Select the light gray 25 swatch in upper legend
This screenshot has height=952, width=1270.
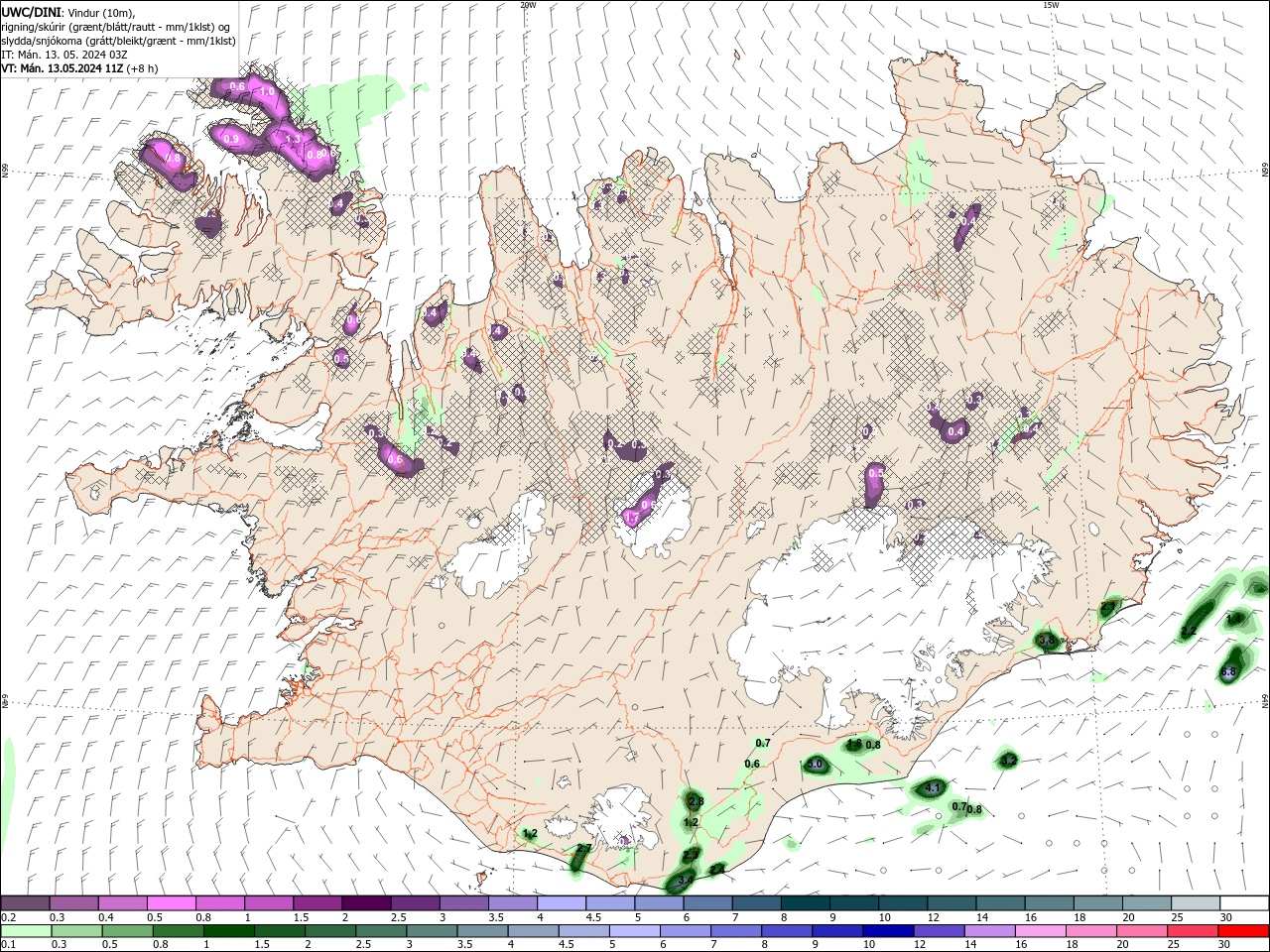pyautogui.click(x=1195, y=903)
